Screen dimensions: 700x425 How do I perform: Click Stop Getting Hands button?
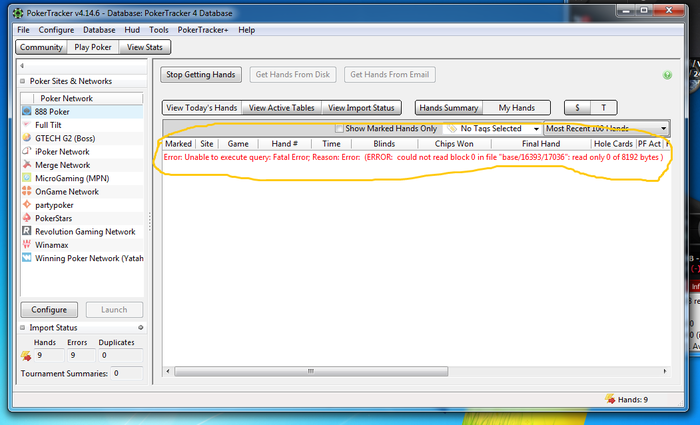[201, 75]
